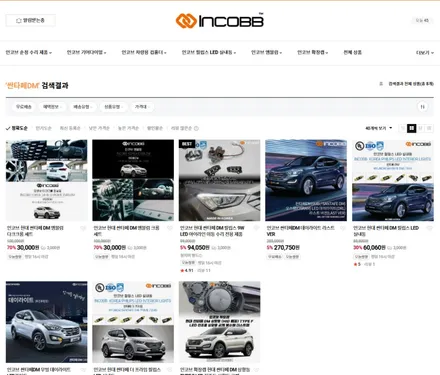Open the sixth 인코브 category menu
This screenshot has height=375, width=440.
[313, 52]
